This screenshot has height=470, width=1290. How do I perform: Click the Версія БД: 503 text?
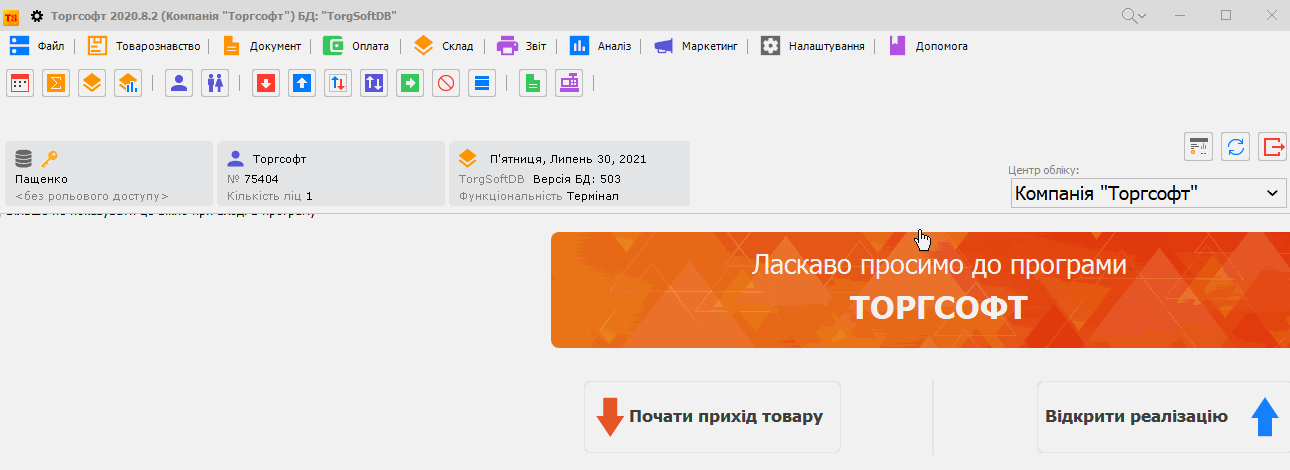577,179
